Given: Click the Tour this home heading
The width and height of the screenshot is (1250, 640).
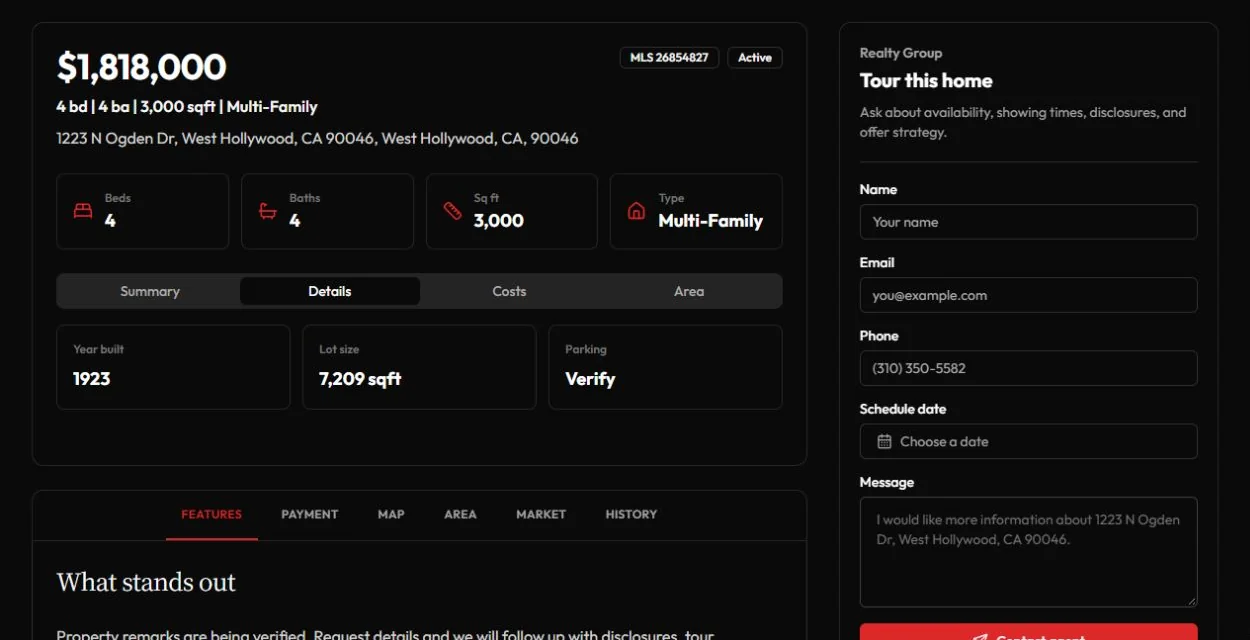Looking at the screenshot, I should [926, 81].
